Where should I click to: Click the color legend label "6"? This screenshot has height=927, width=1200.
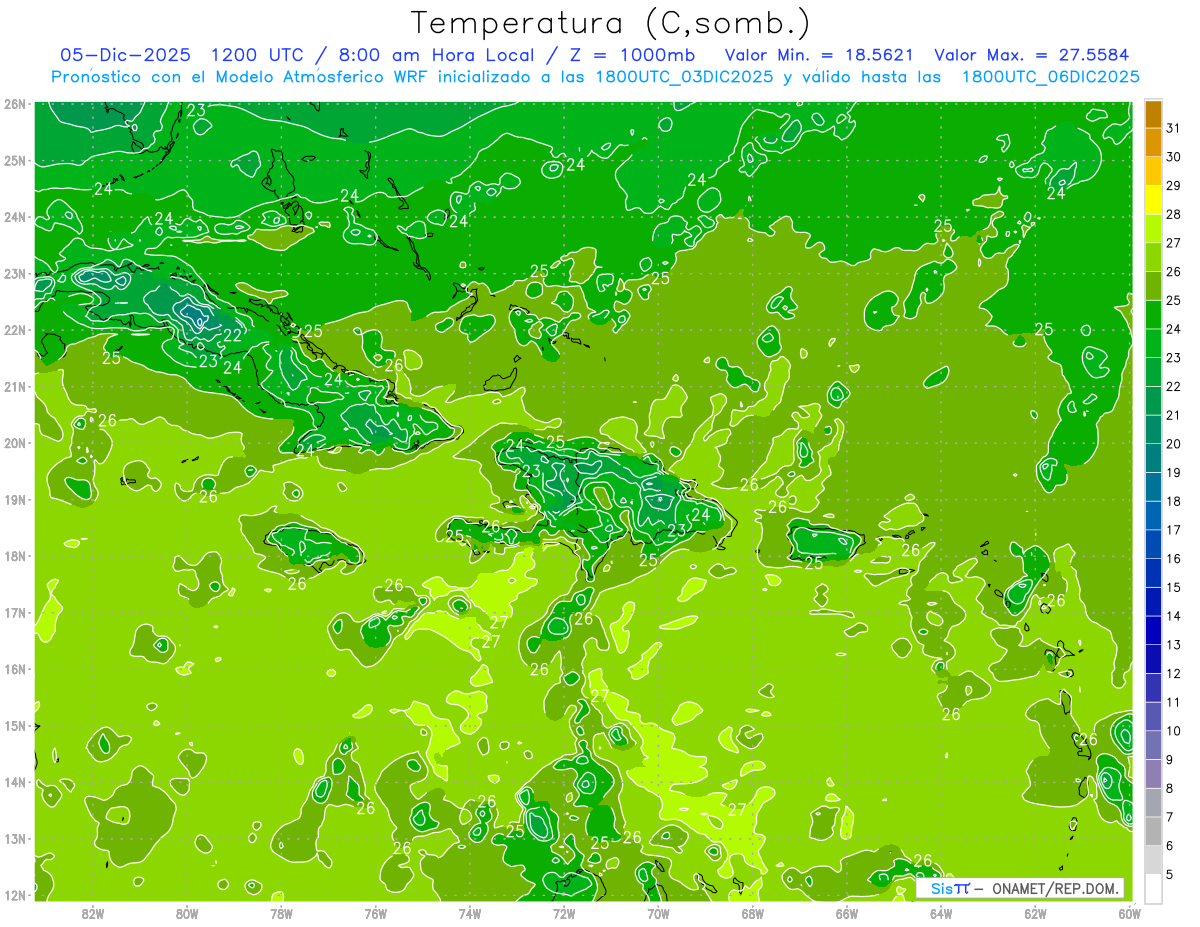point(1169,845)
